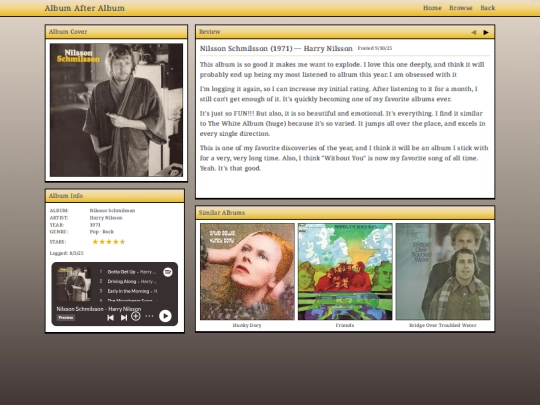Image resolution: width=540 pixels, height=405 pixels.
Task: Skip to previous track in player
Action: [110, 317]
